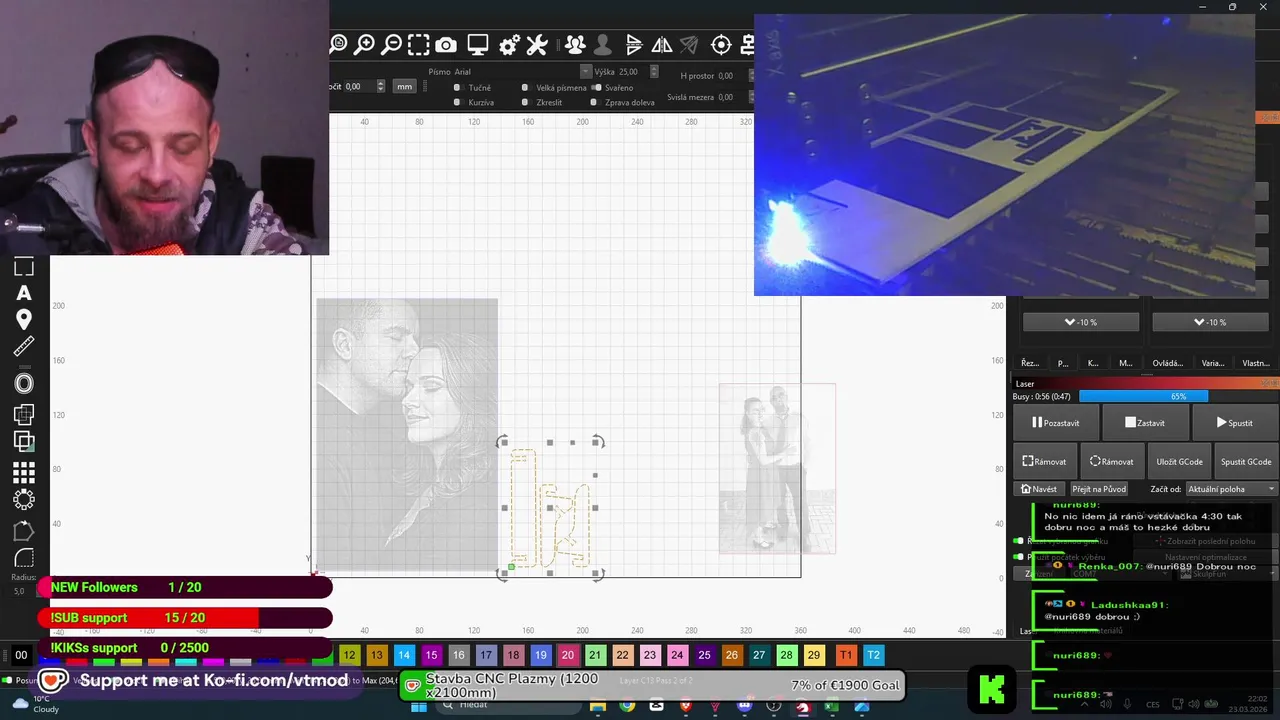
Task: Toggle Použít počátek výběru switch
Action: click(1018, 557)
